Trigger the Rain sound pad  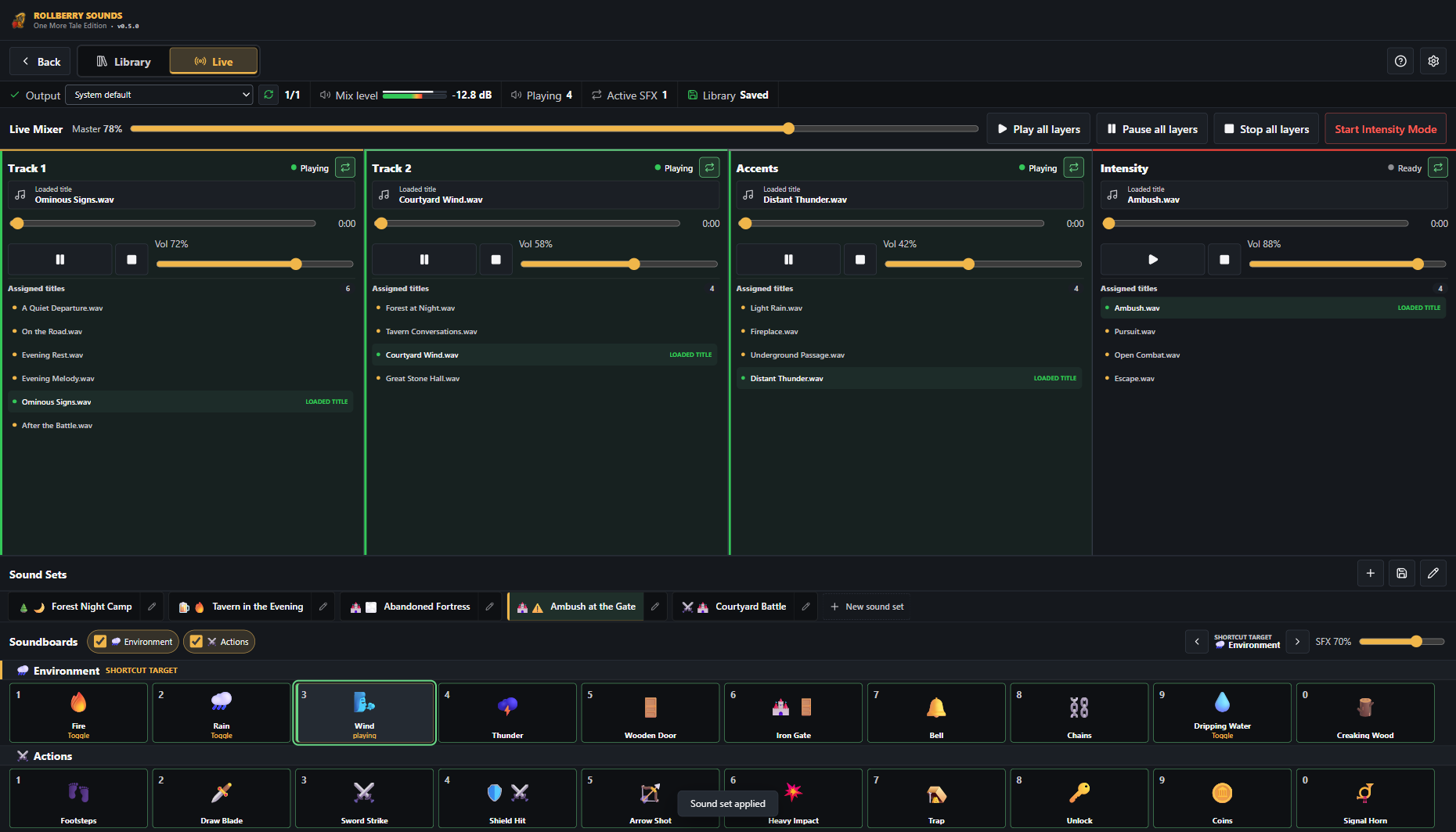tap(222, 713)
